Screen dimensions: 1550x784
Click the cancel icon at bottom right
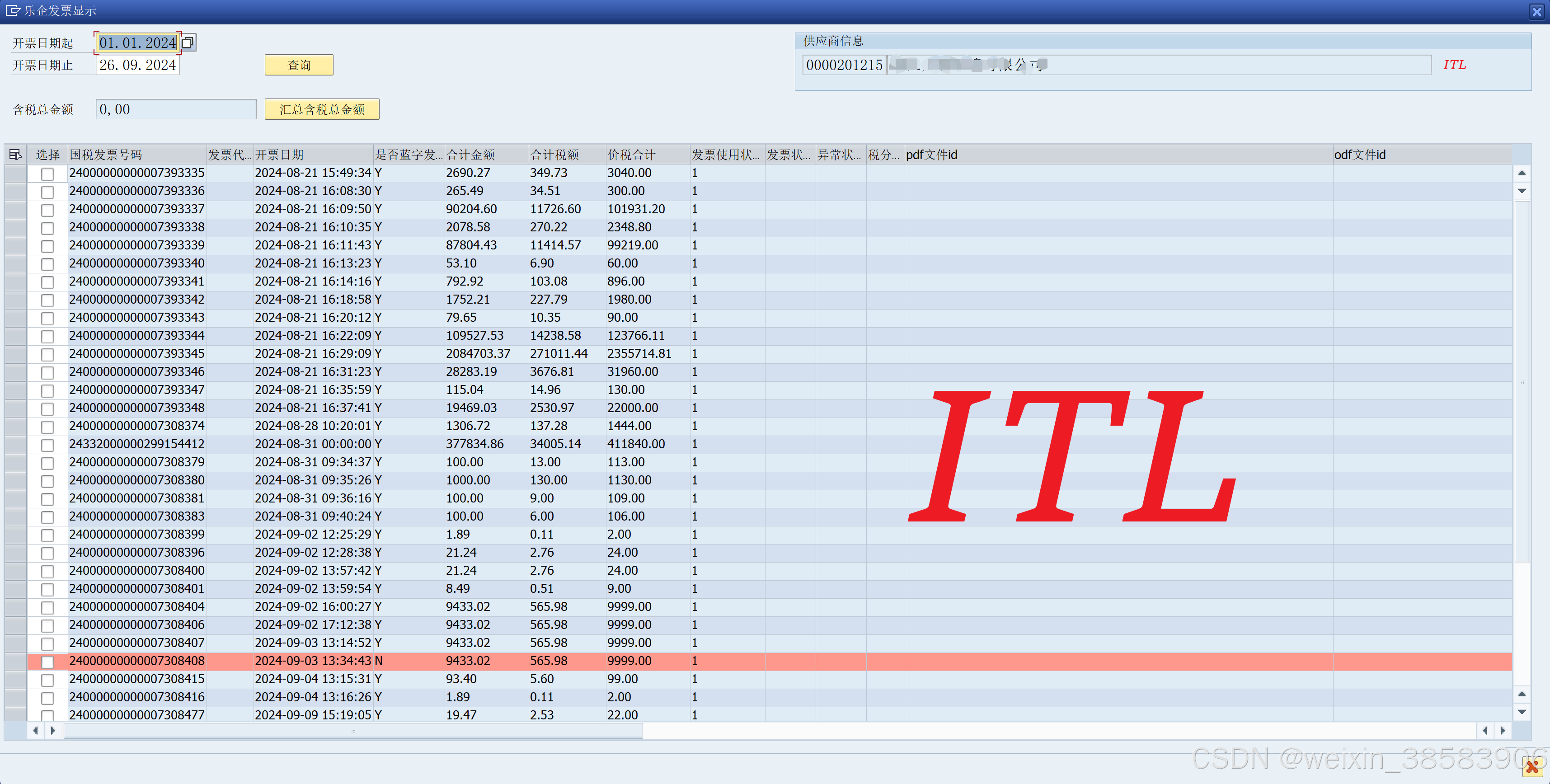pos(1532,766)
